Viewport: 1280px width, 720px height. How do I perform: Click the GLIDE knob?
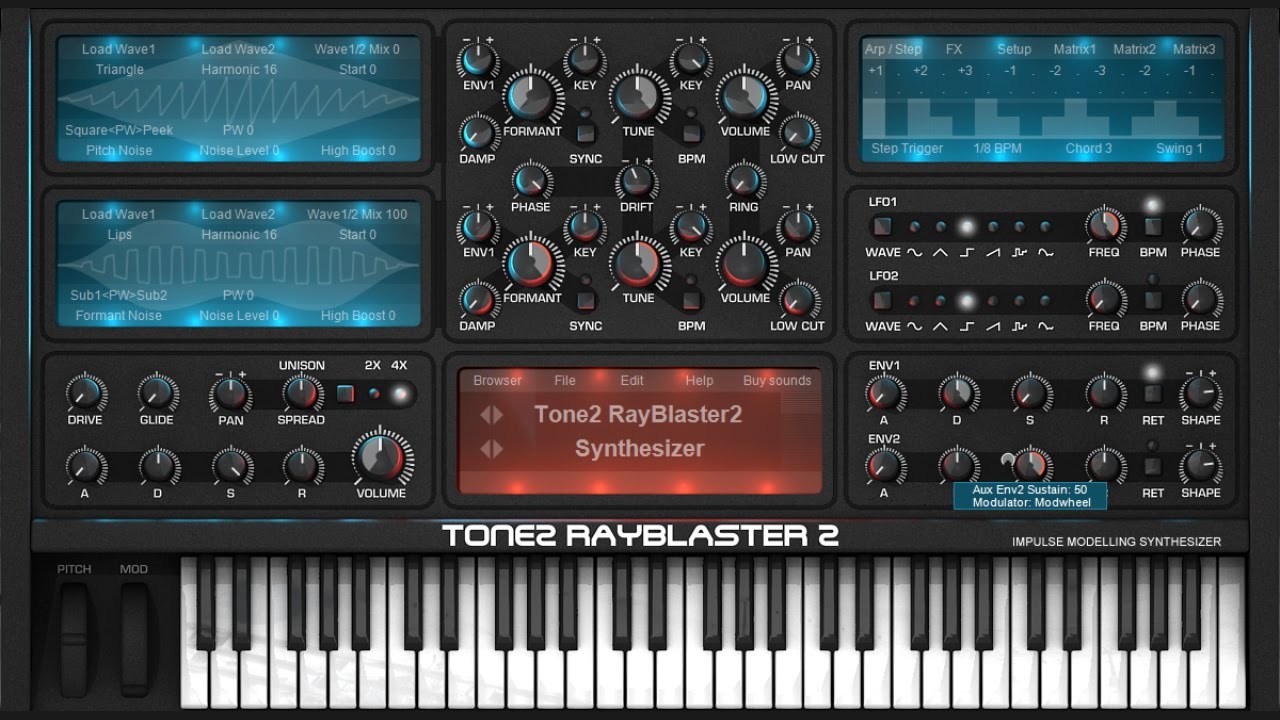(x=157, y=393)
